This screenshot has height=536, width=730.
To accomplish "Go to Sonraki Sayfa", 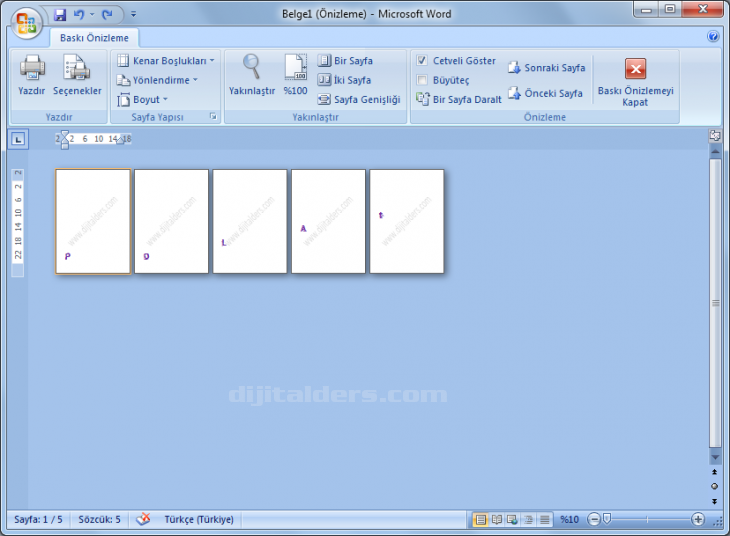I will (x=547, y=68).
